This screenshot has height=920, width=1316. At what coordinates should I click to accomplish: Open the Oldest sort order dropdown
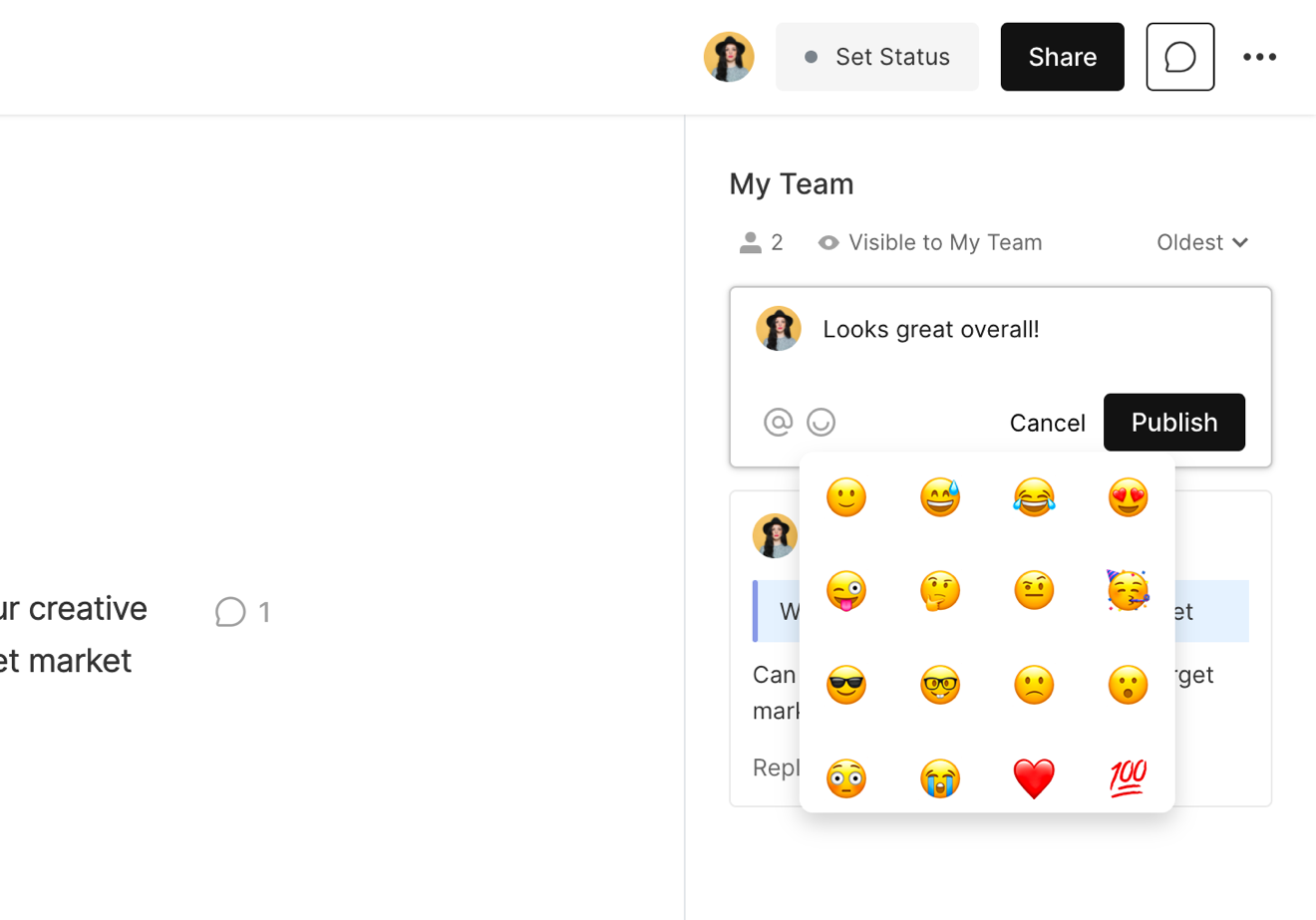click(x=1201, y=242)
